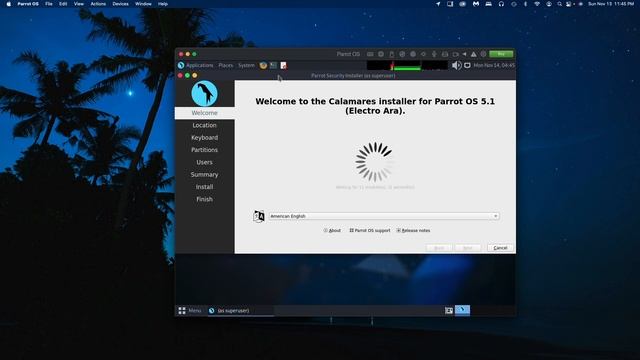The image size is (640, 360).
Task: Open the File menu in macOS menu bar
Action: pos(49,4)
